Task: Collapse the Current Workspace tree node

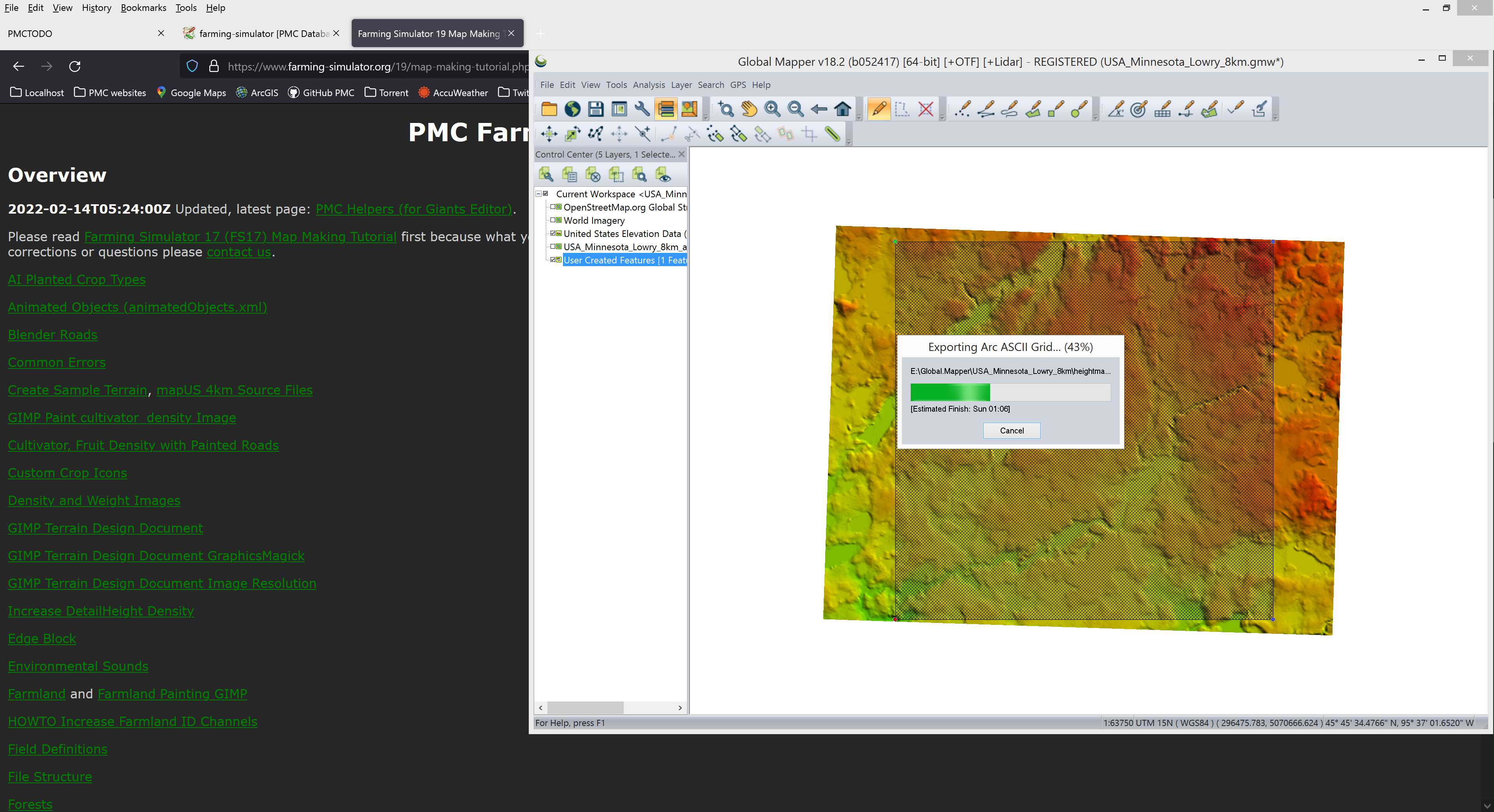Action: click(x=538, y=194)
